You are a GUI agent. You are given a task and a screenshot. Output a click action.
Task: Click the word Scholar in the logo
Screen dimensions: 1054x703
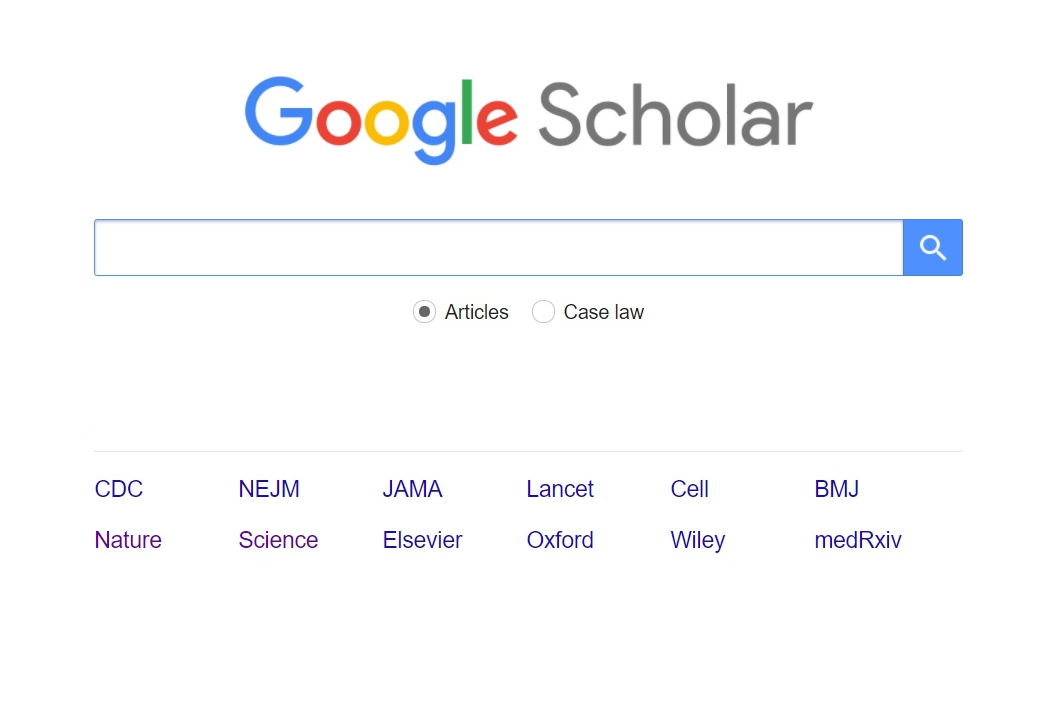[675, 116]
